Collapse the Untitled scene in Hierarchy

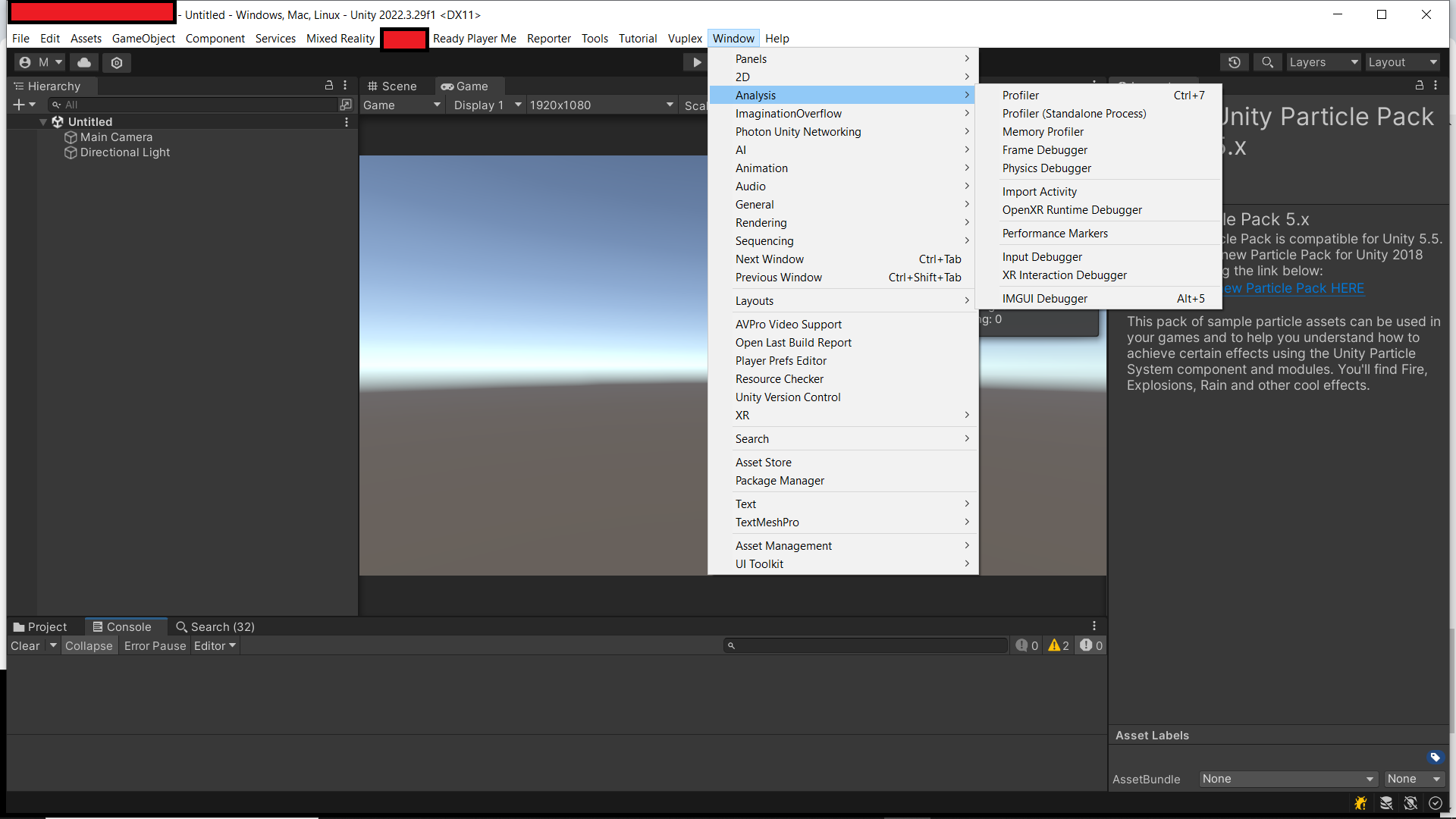pyautogui.click(x=43, y=122)
